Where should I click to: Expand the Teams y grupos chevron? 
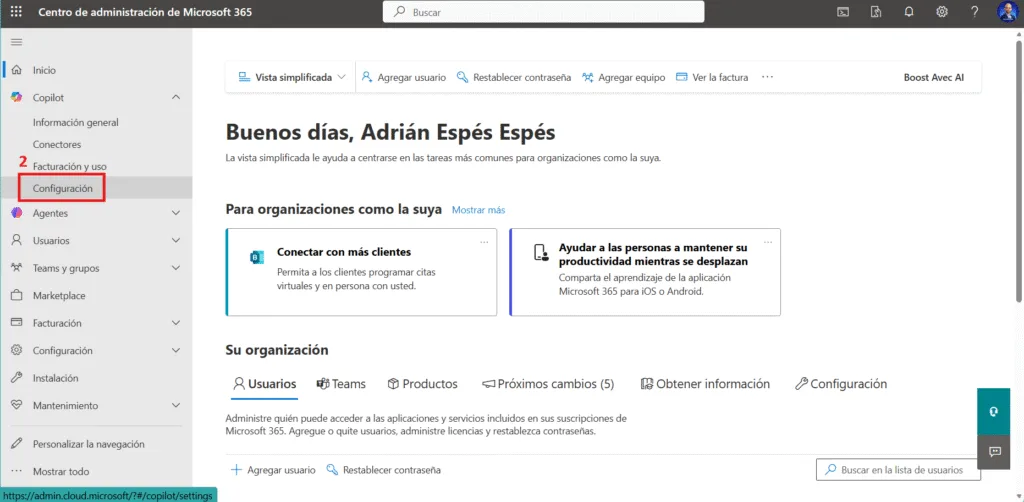coord(176,268)
